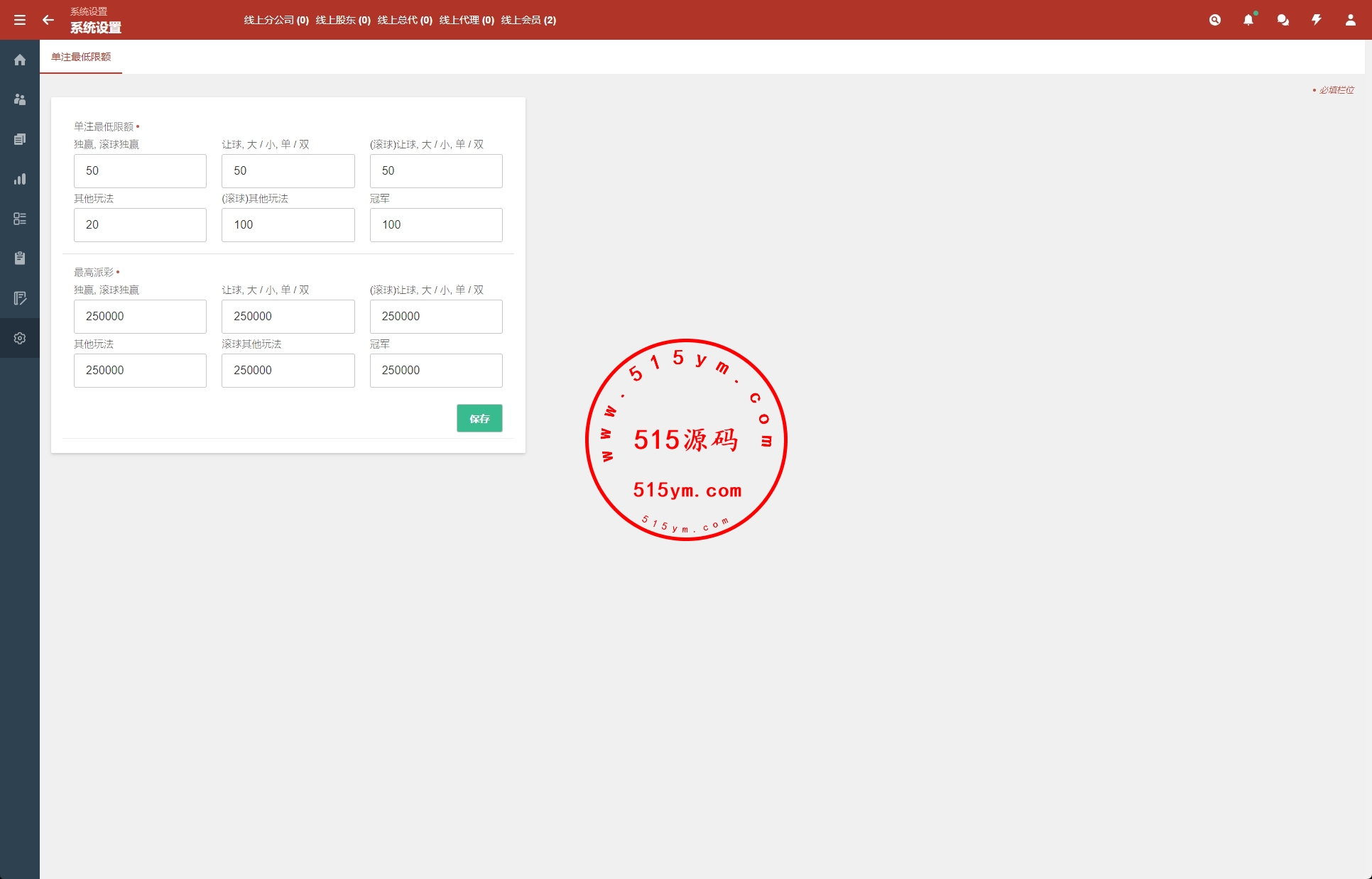
Task: Click the back arrow icon
Action: click(48, 20)
